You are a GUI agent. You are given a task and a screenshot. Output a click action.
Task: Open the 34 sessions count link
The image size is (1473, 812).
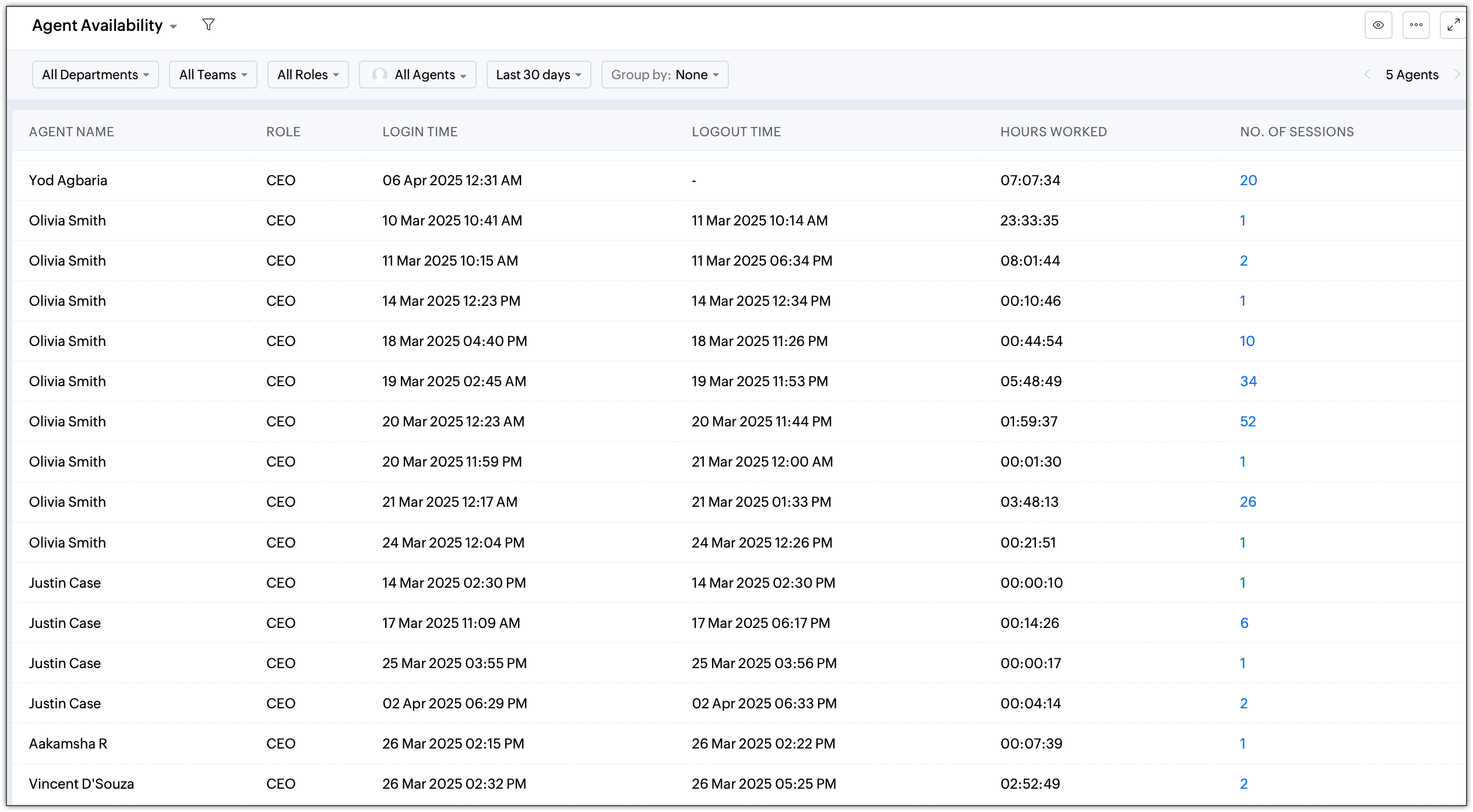[1248, 382]
